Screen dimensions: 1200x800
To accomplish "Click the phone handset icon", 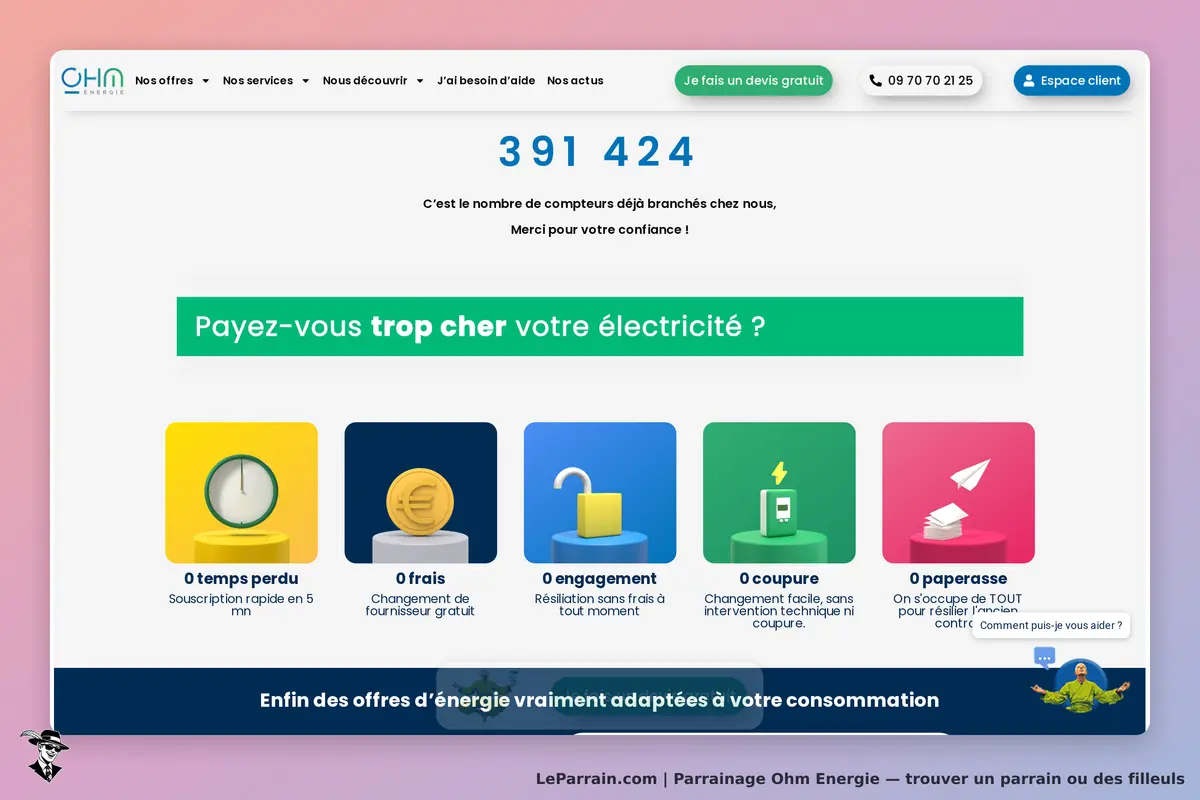I will click(876, 81).
